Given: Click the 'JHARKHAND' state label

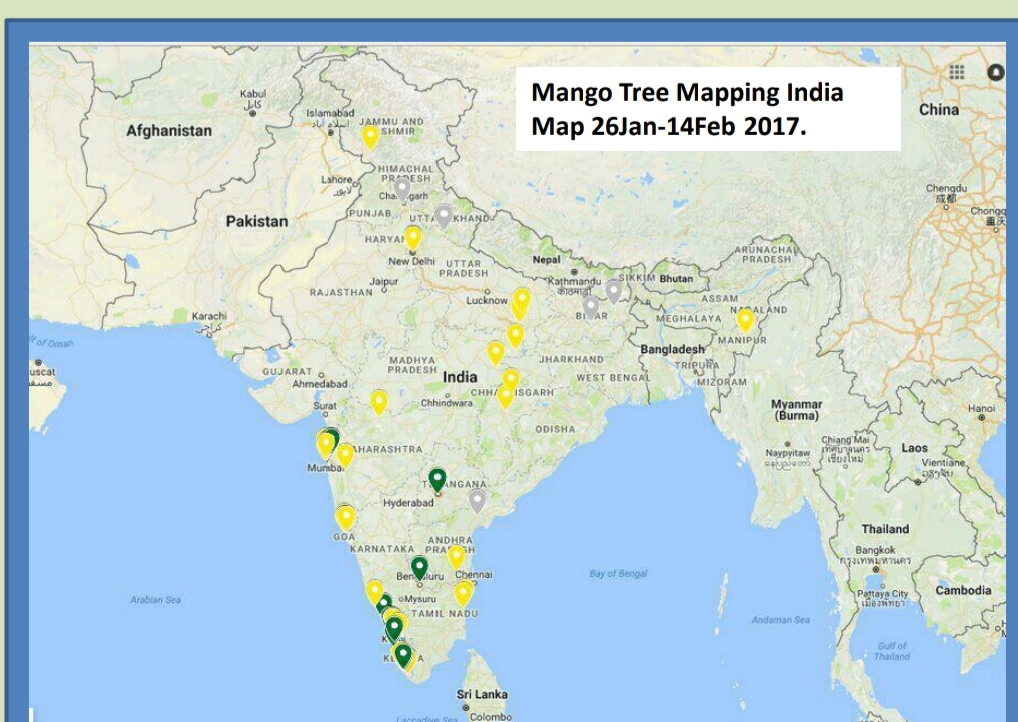Looking at the screenshot, I should (571, 359).
